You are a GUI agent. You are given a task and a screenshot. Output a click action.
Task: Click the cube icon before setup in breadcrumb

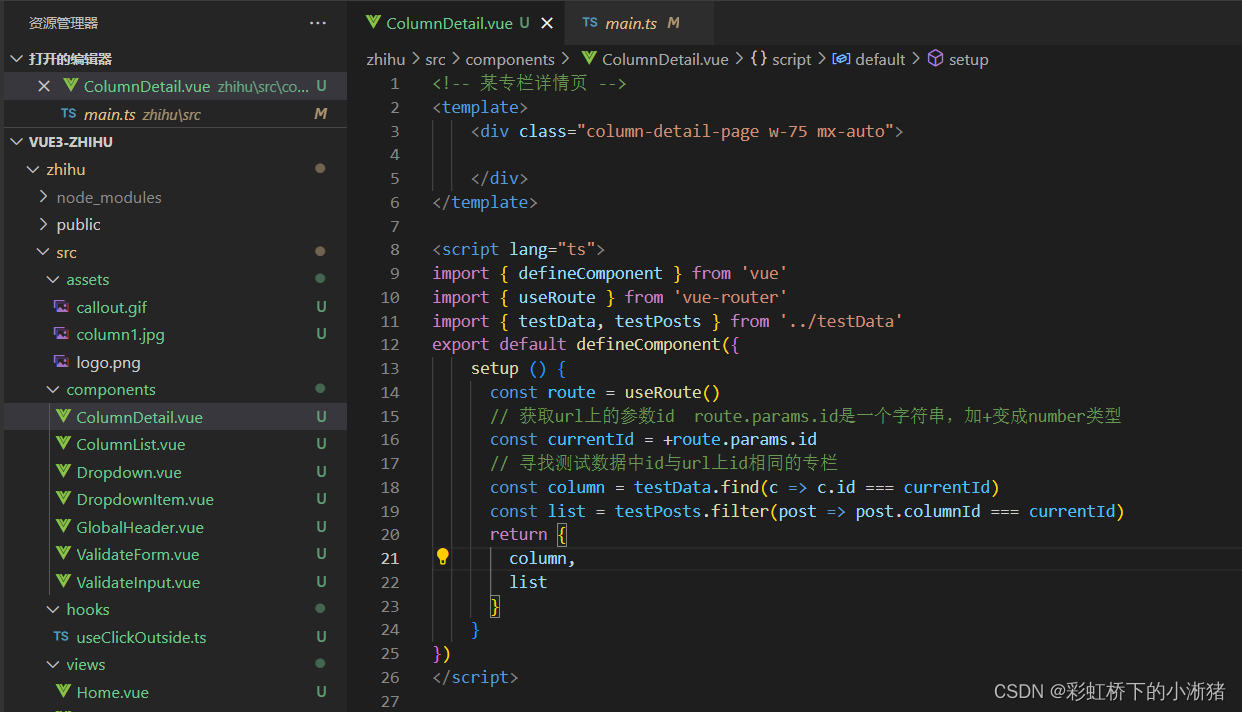935,59
